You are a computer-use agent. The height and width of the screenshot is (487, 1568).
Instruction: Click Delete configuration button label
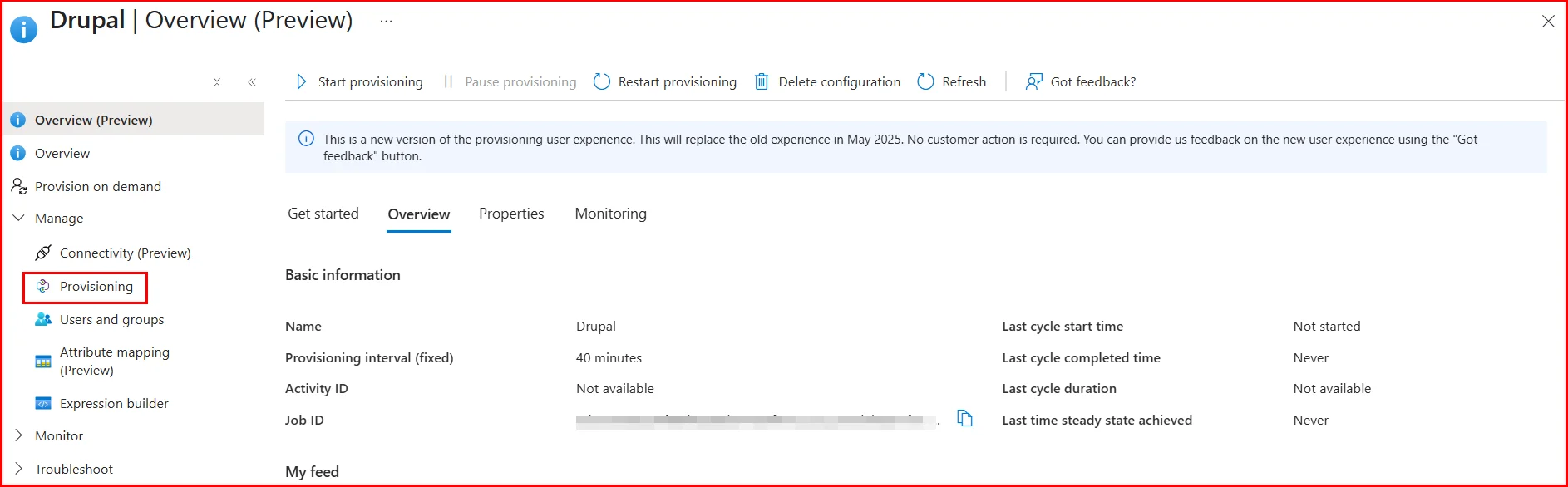(840, 81)
